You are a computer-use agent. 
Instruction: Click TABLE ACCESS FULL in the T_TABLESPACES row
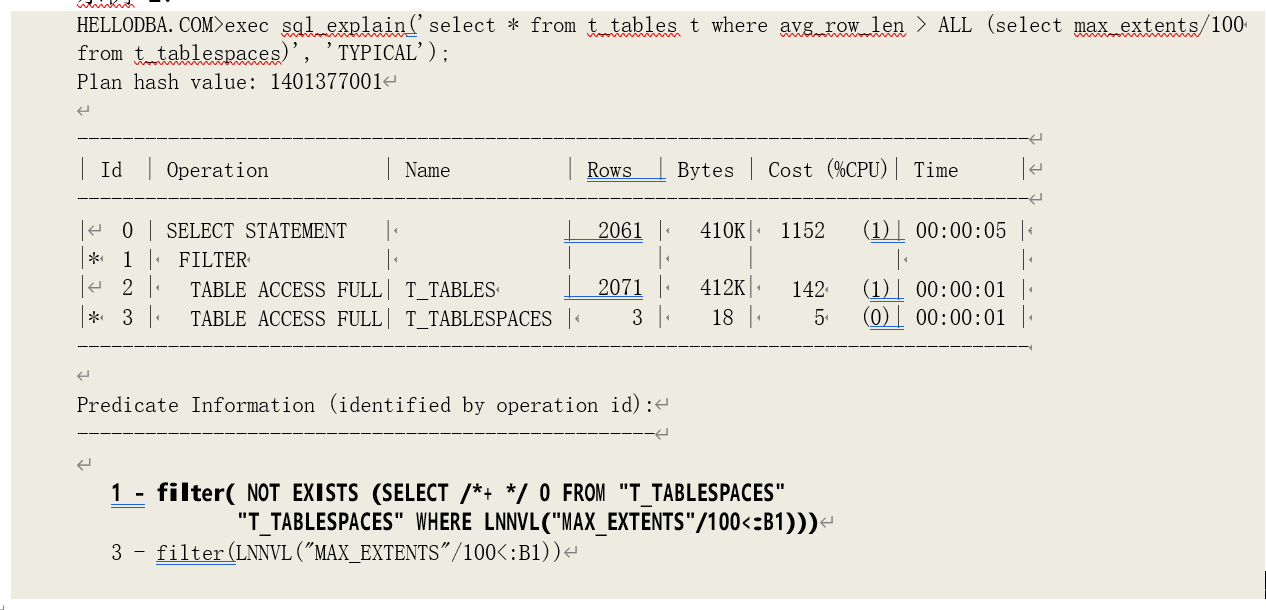click(x=286, y=319)
